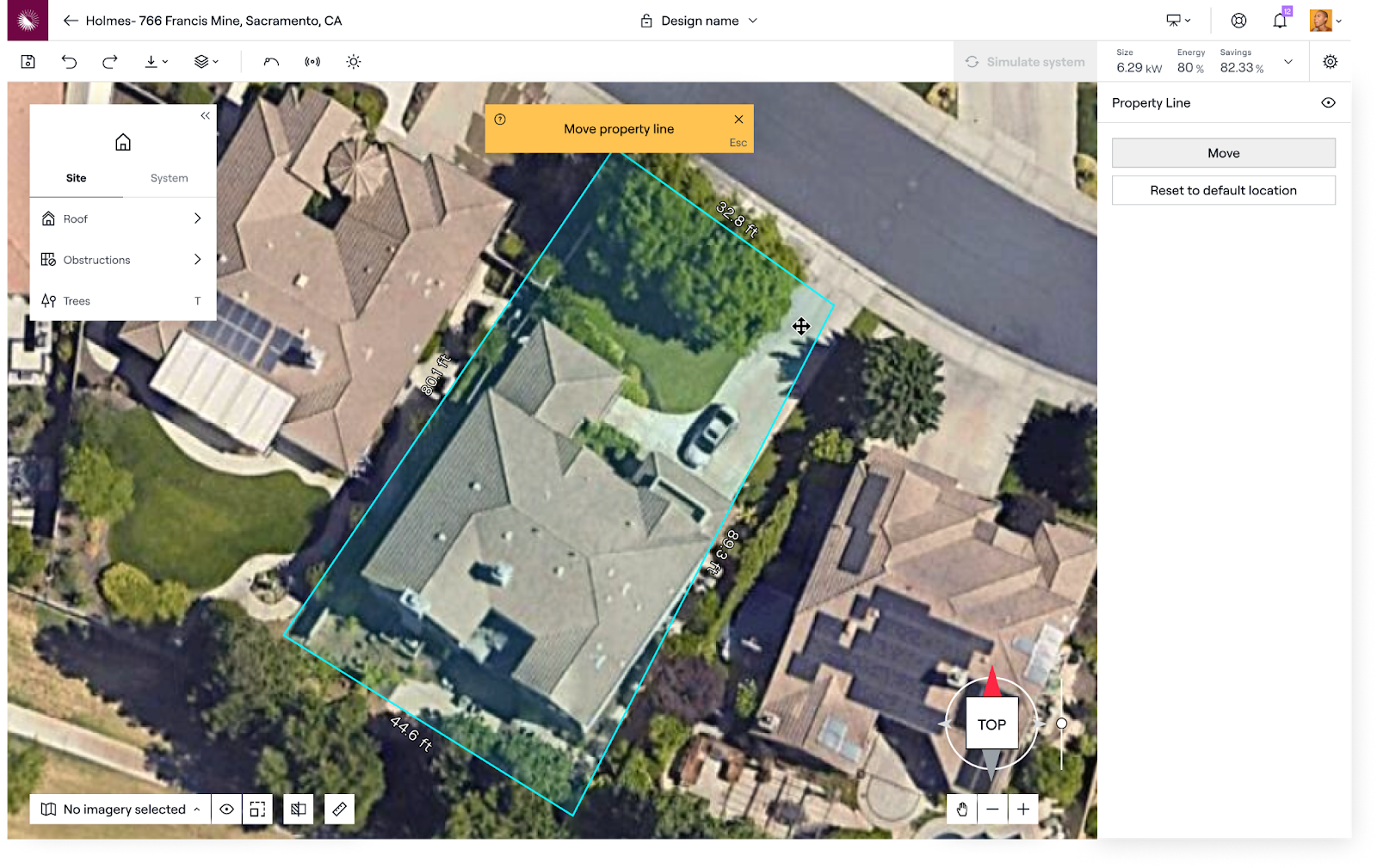Close the Move property line banner
Image resolution: width=1377 pixels, height=868 pixels.
pyautogui.click(x=738, y=120)
